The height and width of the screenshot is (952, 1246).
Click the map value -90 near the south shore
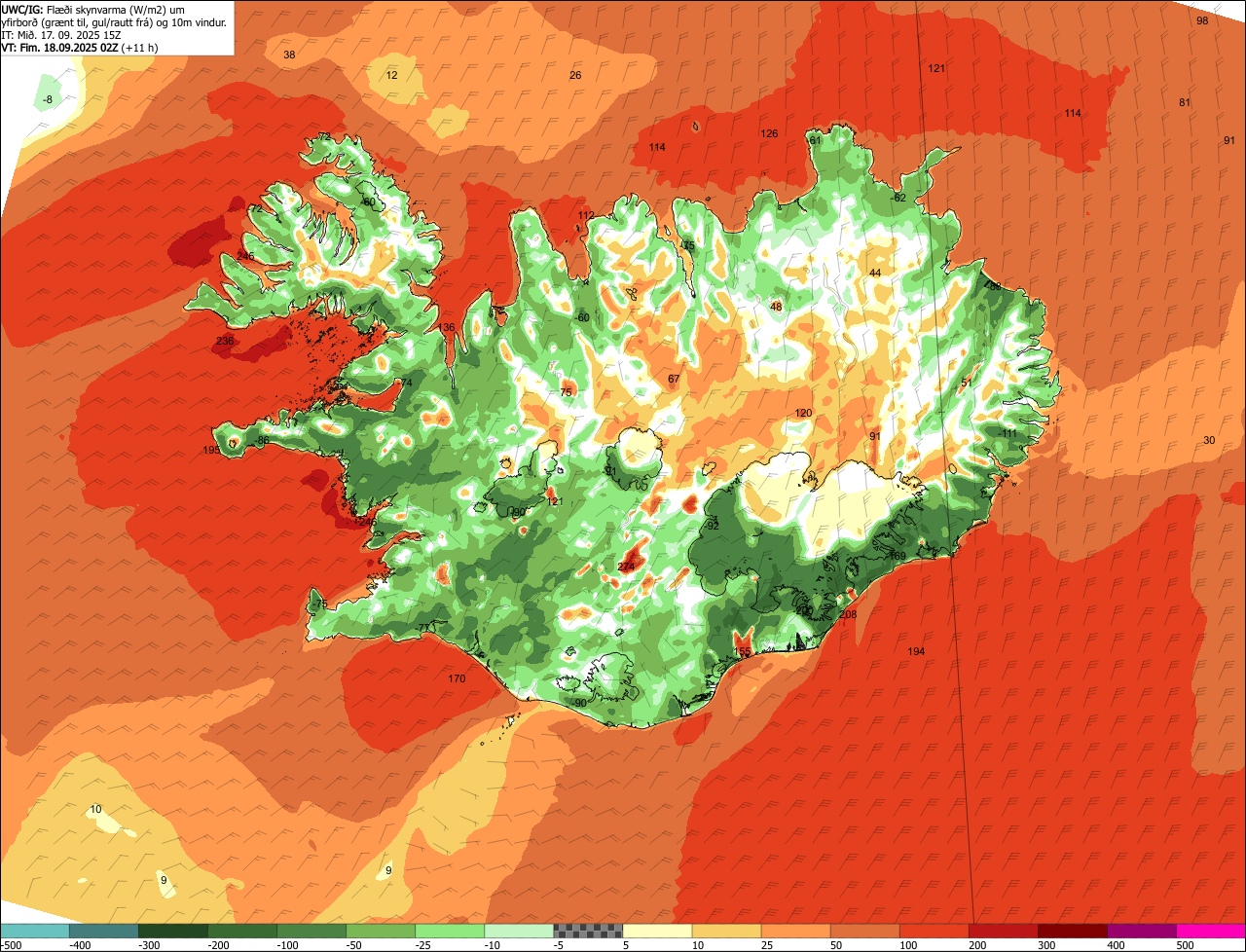[579, 703]
